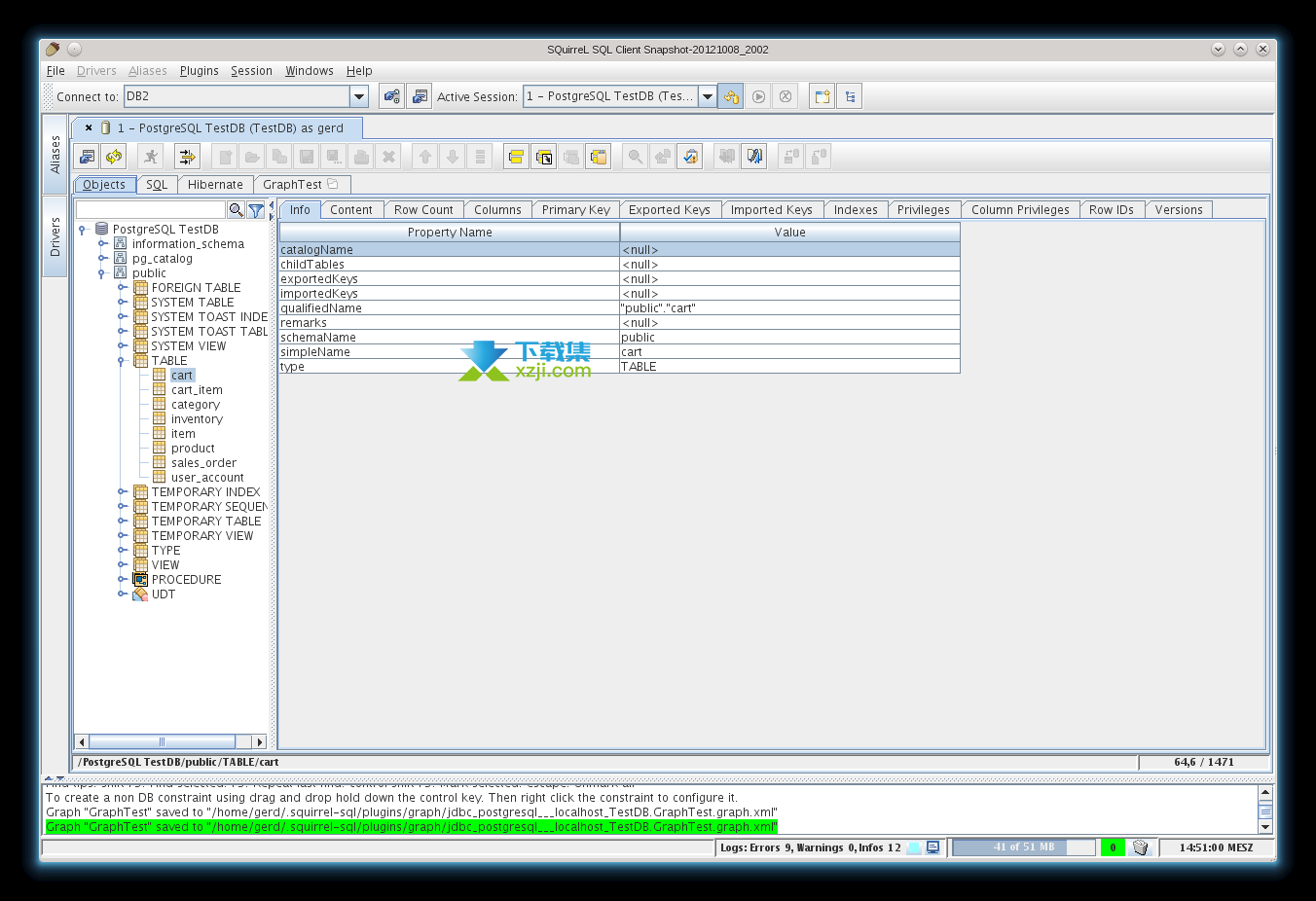The height and width of the screenshot is (901, 1316).
Task: Open session properties icon in session toolbar
Action: 88,157
